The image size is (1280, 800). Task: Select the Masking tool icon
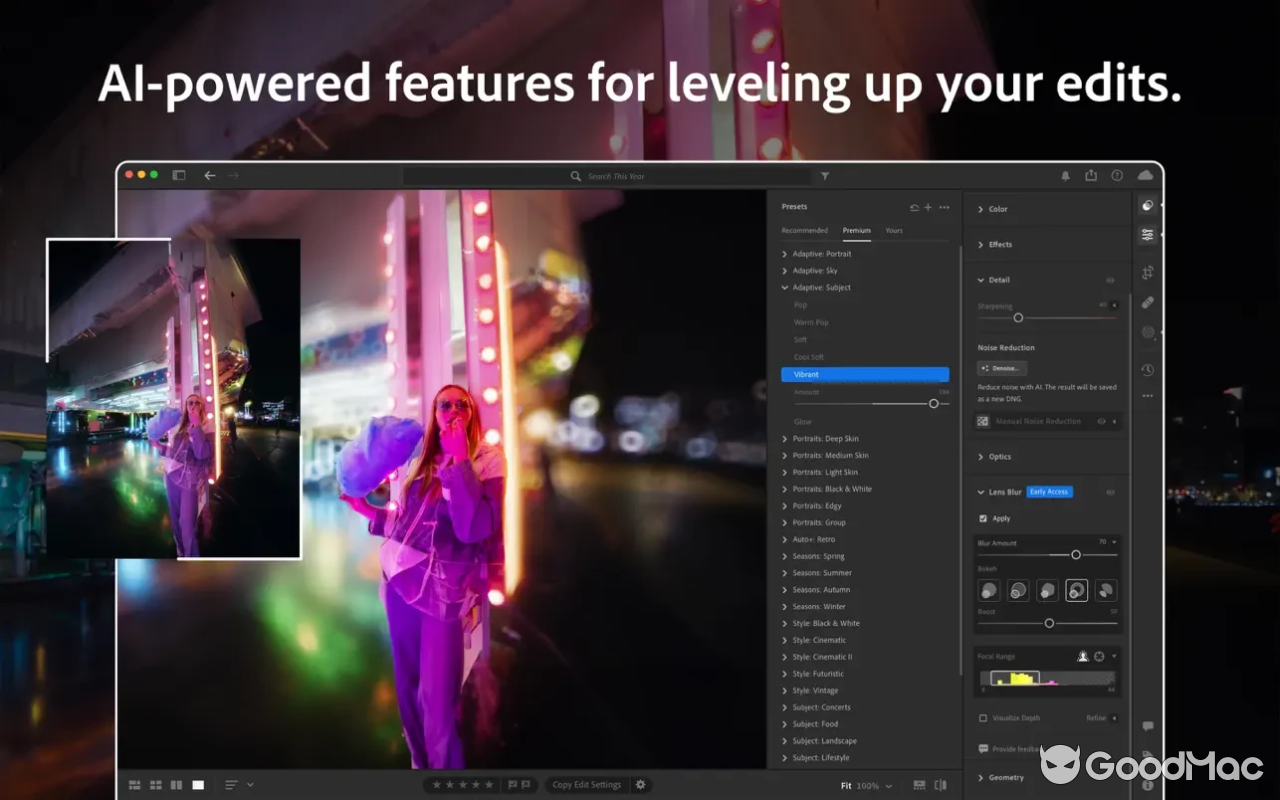pyautogui.click(x=1147, y=332)
